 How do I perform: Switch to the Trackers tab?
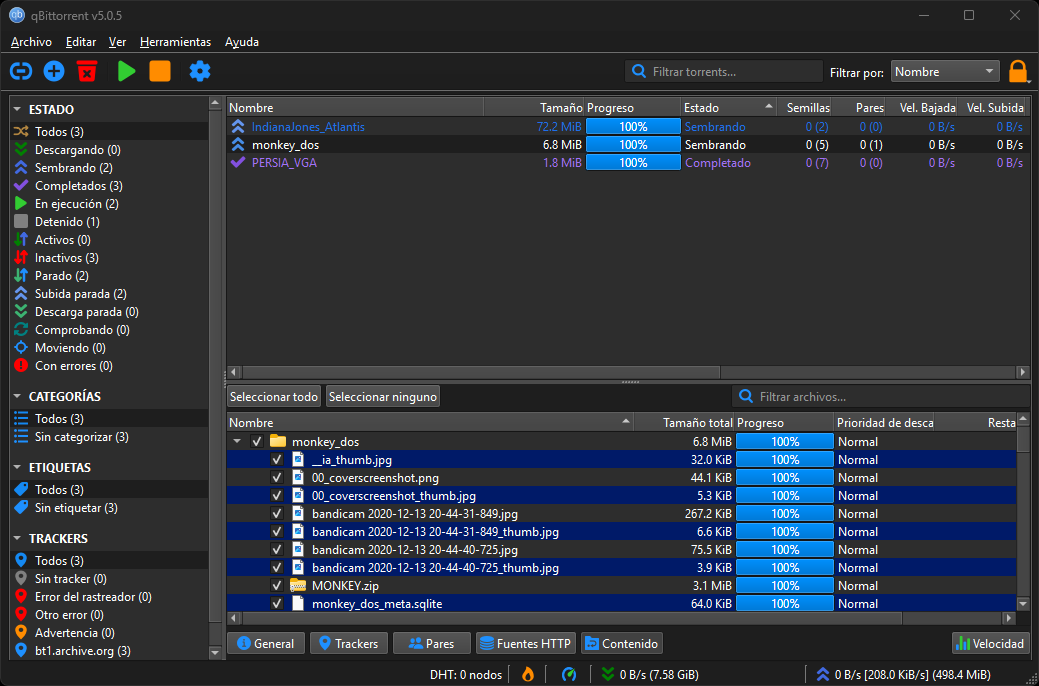click(347, 644)
